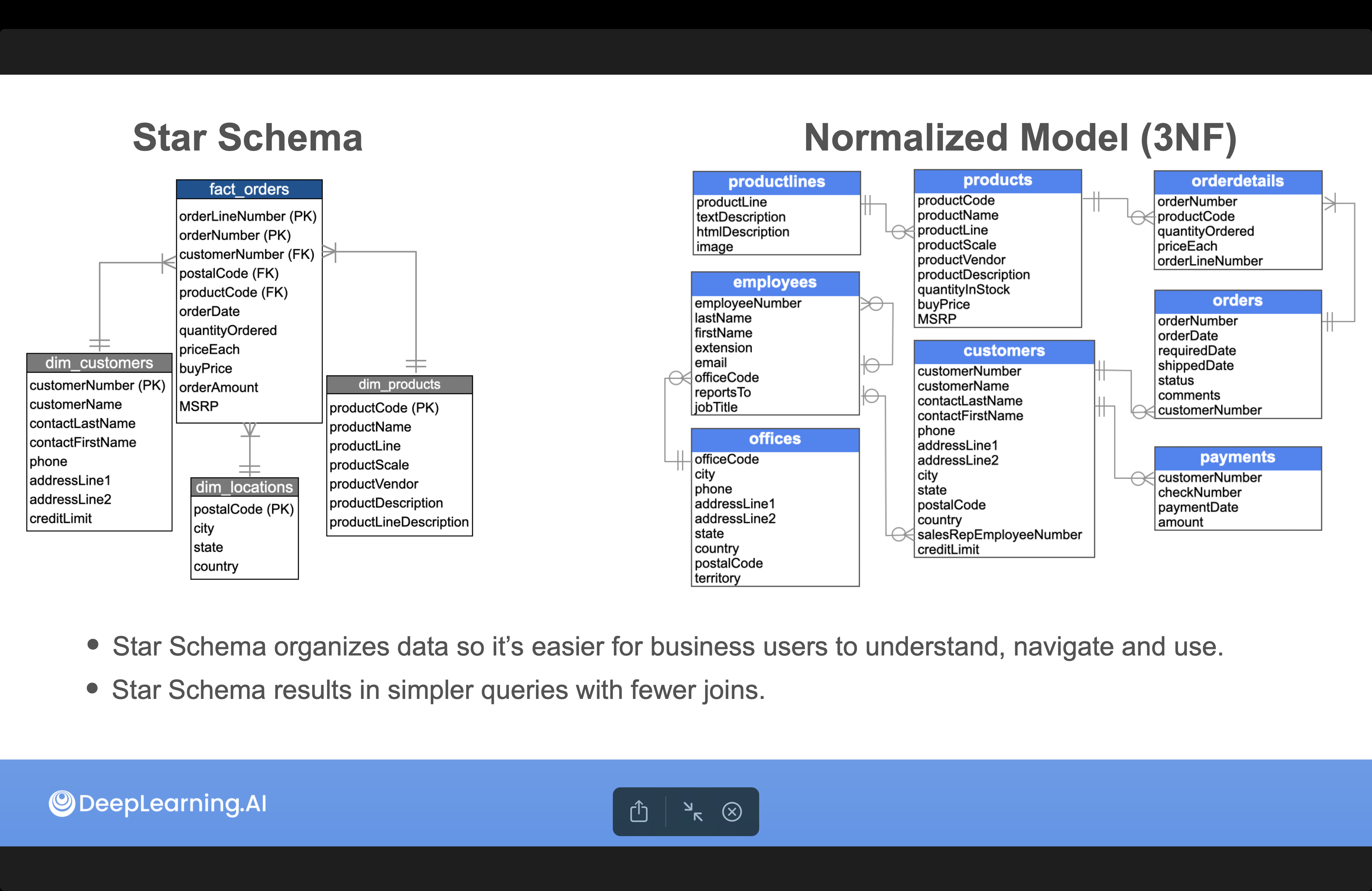Click the DeepLearning.AI logo
This screenshot has width=1372, height=891.
tap(158, 803)
